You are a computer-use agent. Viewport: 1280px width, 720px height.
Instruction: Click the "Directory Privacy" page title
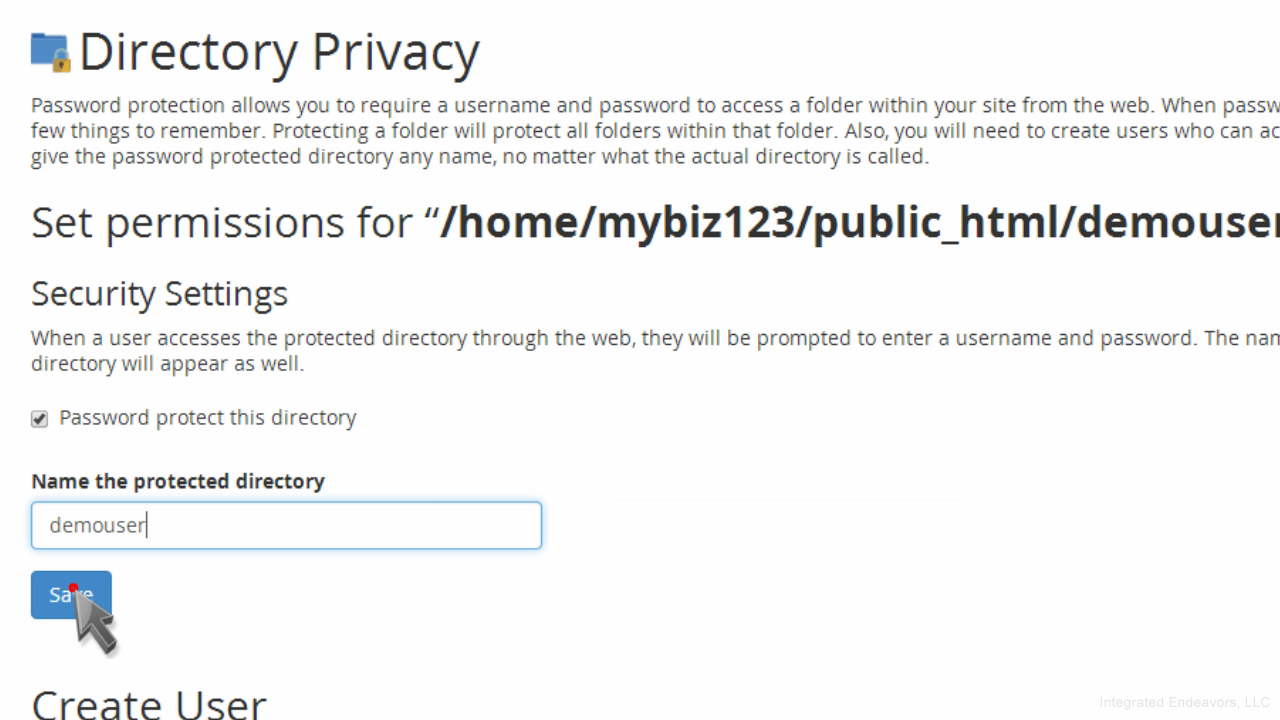click(279, 52)
